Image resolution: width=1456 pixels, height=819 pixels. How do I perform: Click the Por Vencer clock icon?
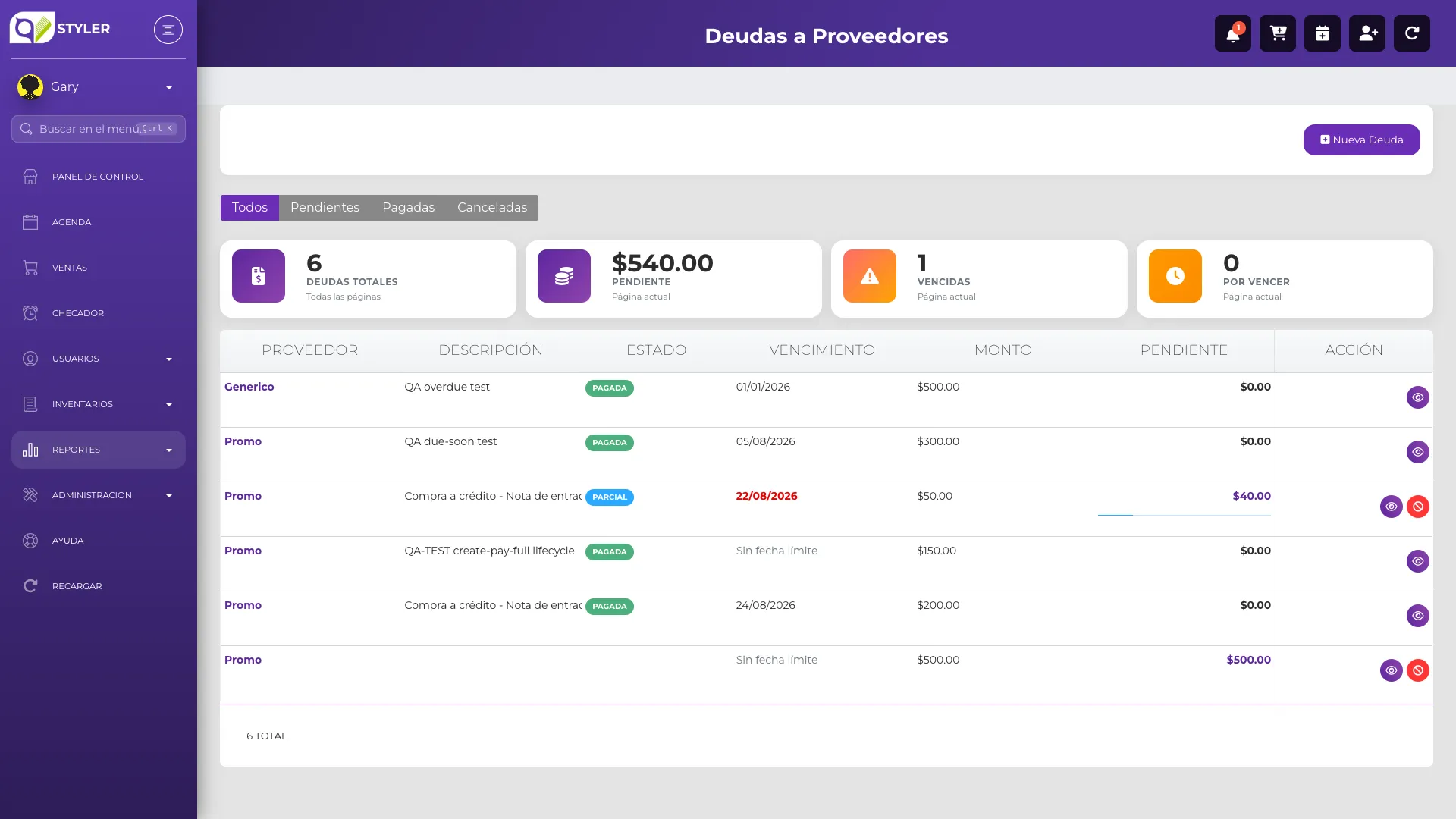pyautogui.click(x=1175, y=276)
